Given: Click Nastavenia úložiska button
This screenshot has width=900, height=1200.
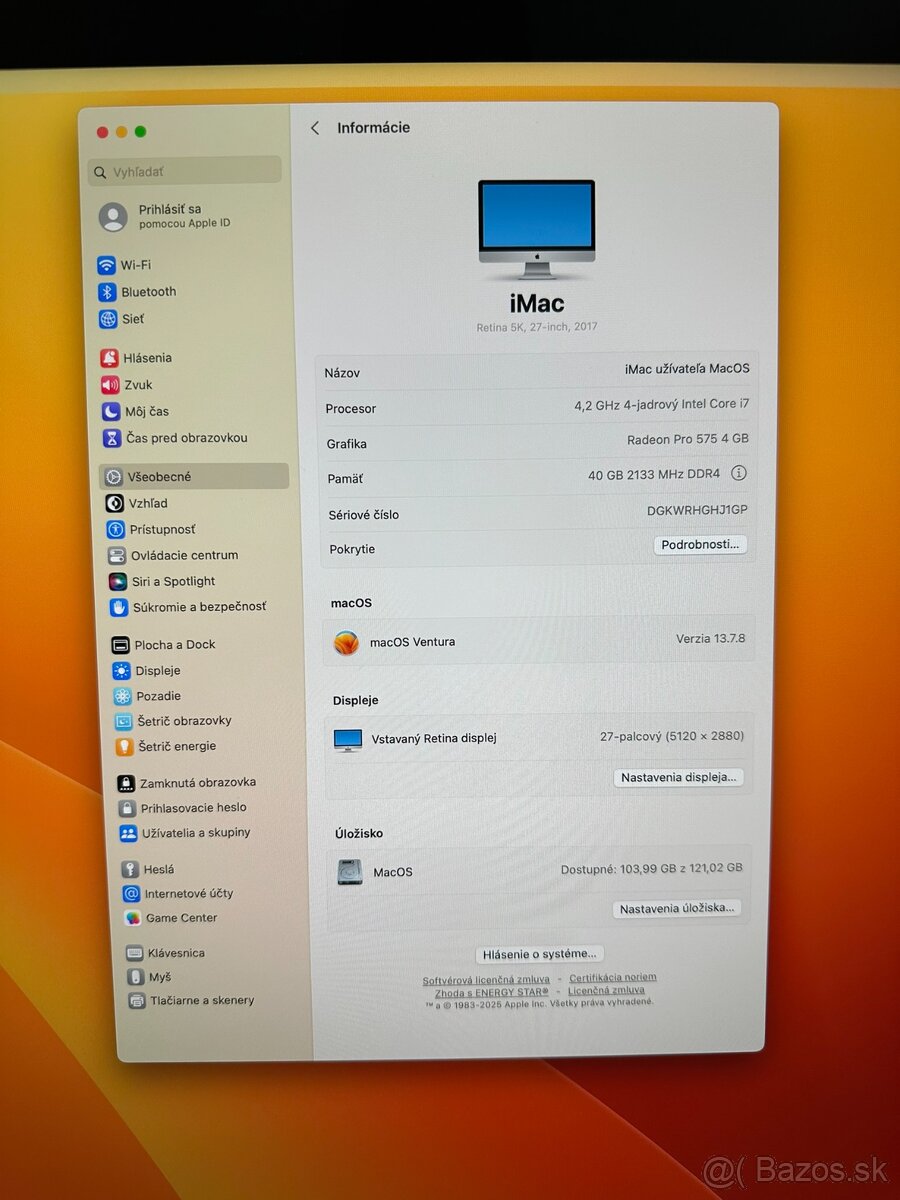Looking at the screenshot, I should [x=678, y=908].
